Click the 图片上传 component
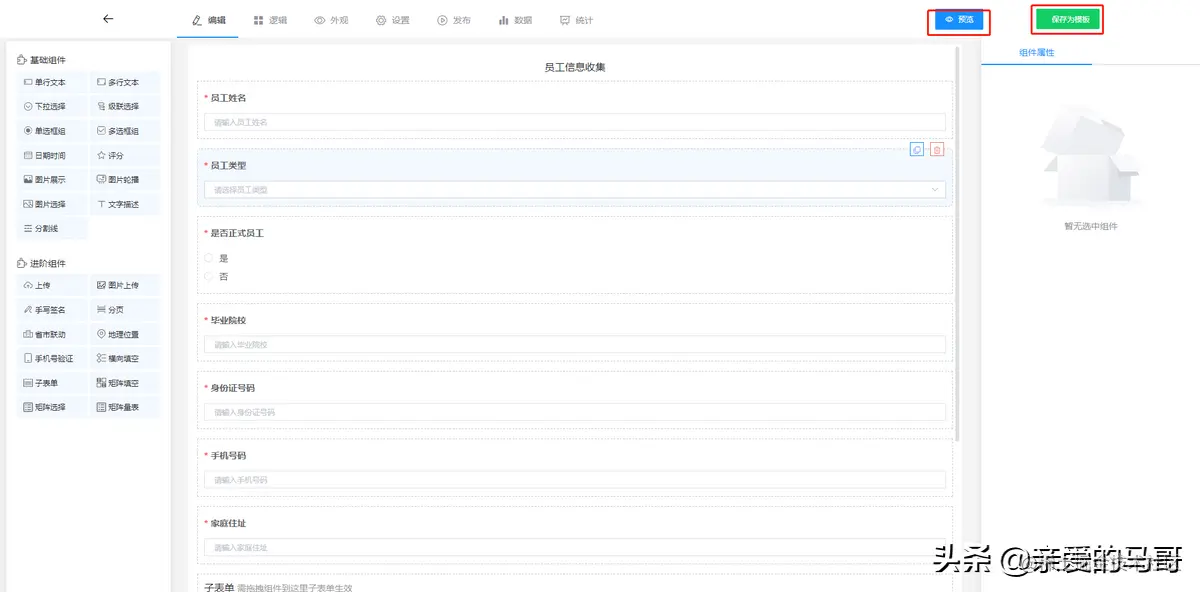This screenshot has height=592, width=1200. pos(125,286)
